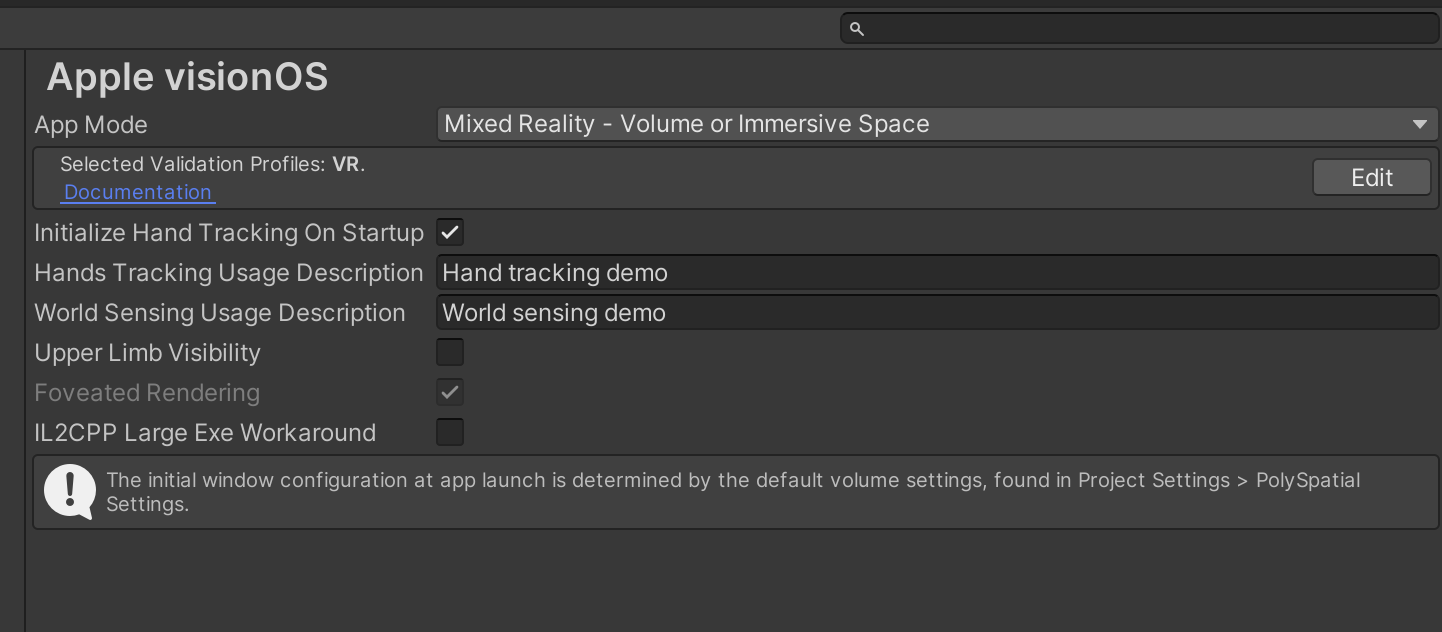Click the World Sensing Usage Description text field
Image resolution: width=1442 pixels, height=632 pixels.
point(937,313)
